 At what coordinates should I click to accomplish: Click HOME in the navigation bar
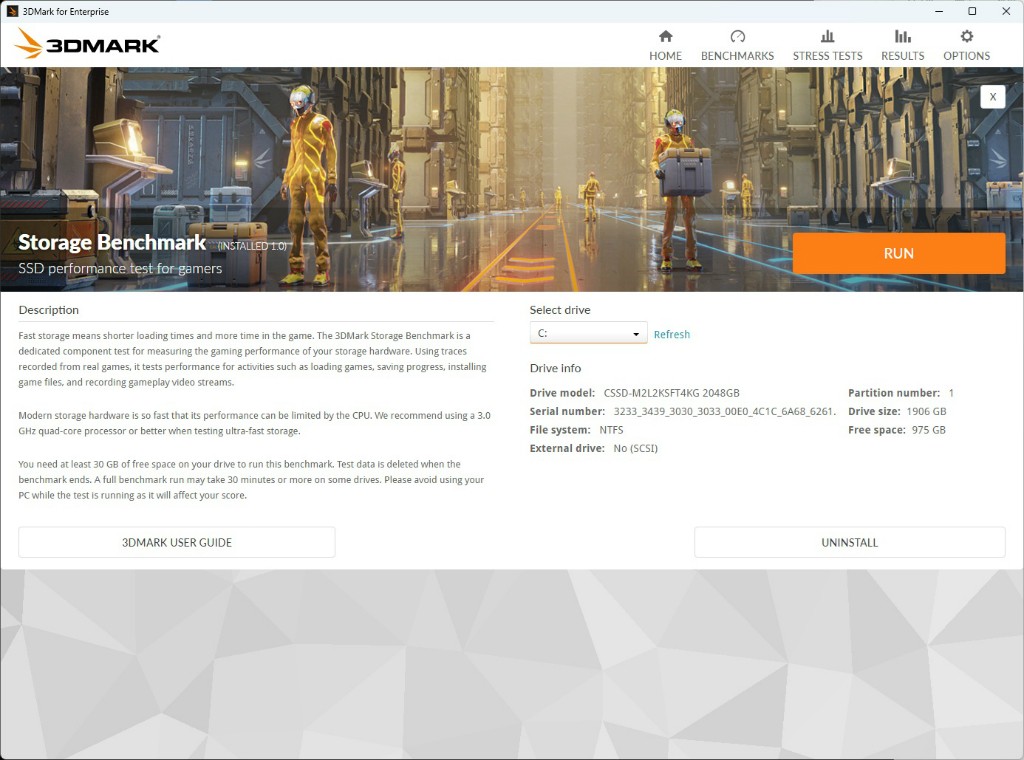tap(665, 56)
